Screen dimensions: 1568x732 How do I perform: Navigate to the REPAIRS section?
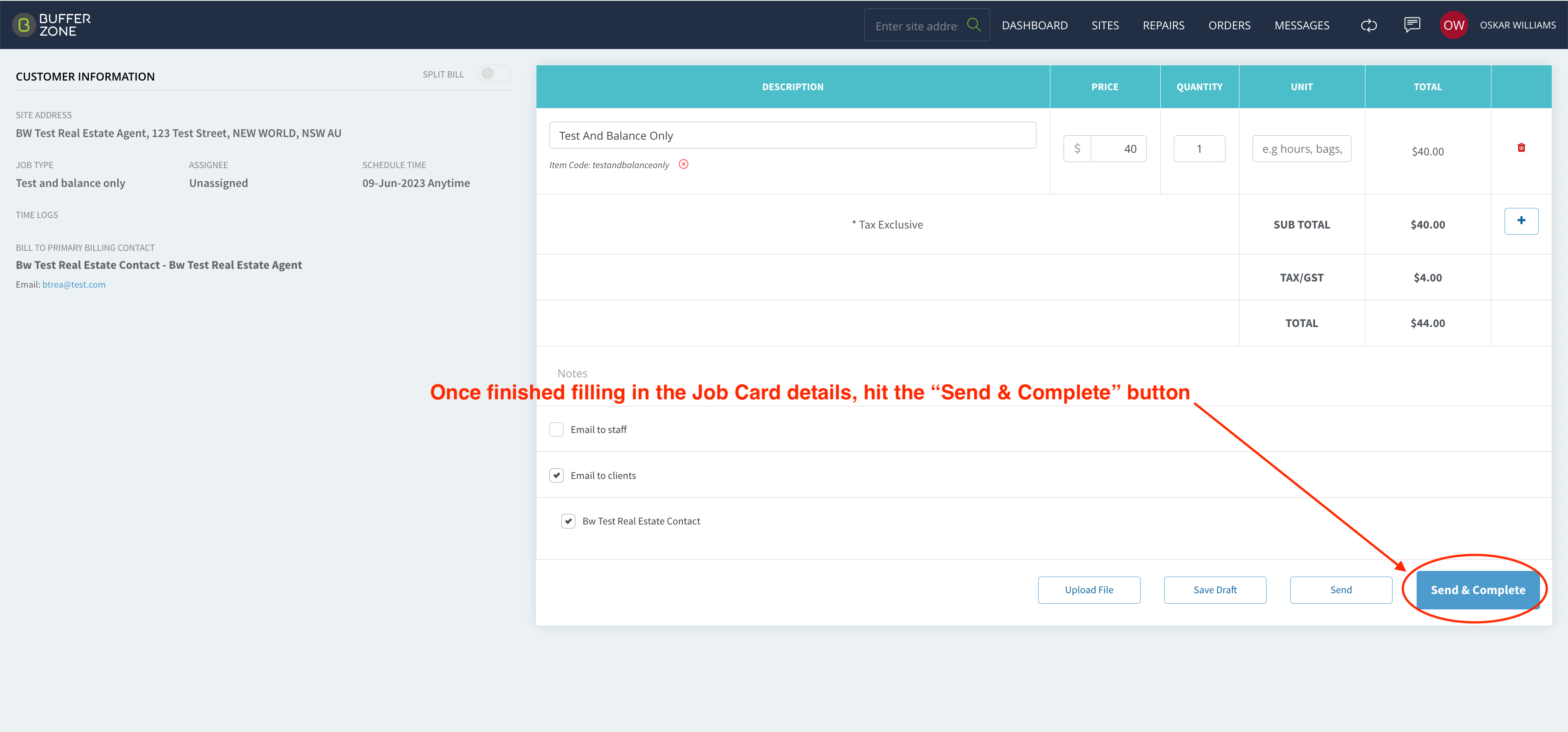coord(1163,25)
